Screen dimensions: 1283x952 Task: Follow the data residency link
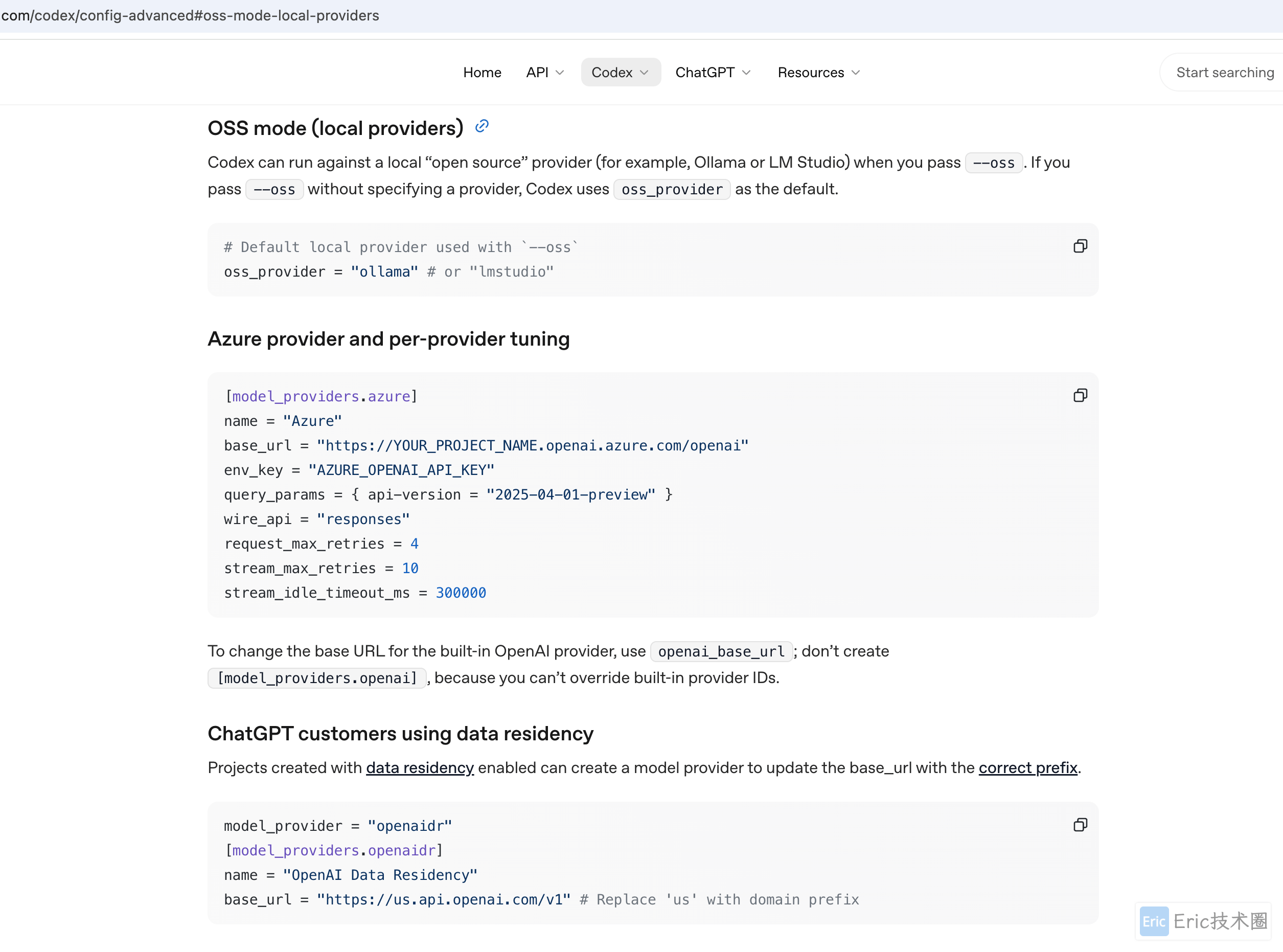420,768
